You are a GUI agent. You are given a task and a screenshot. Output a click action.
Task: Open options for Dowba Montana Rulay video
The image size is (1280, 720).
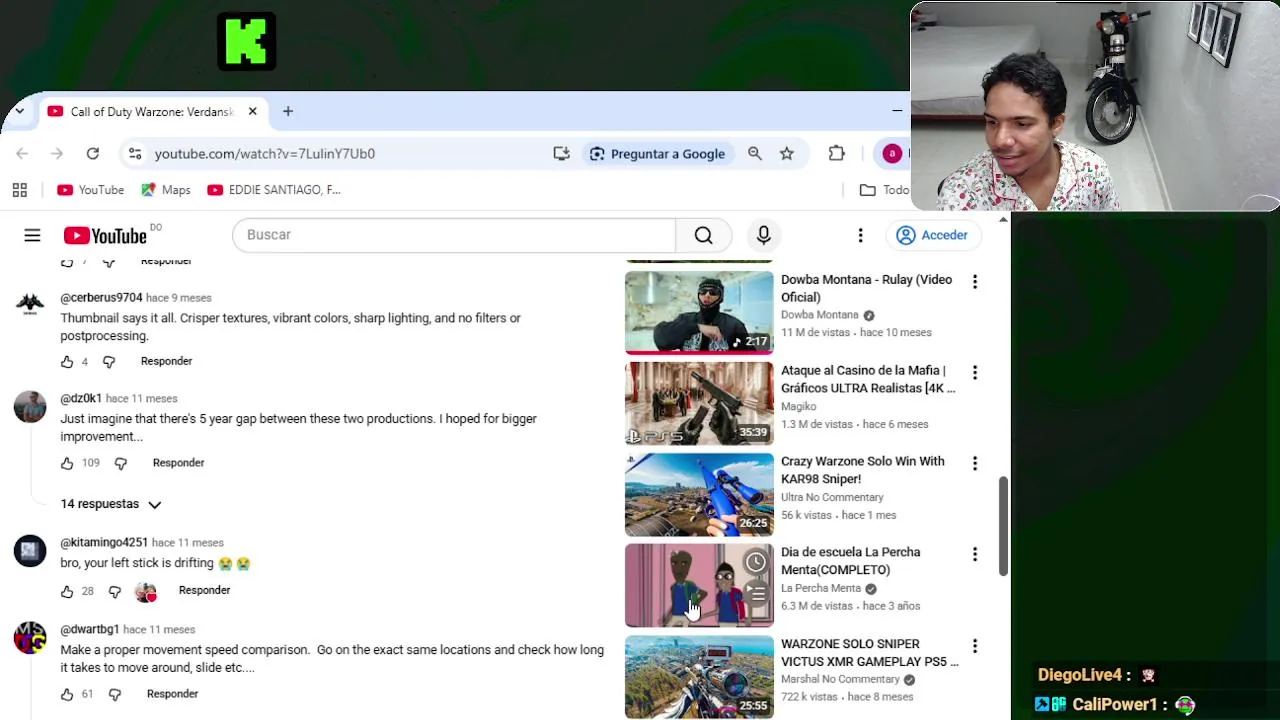[x=975, y=282]
